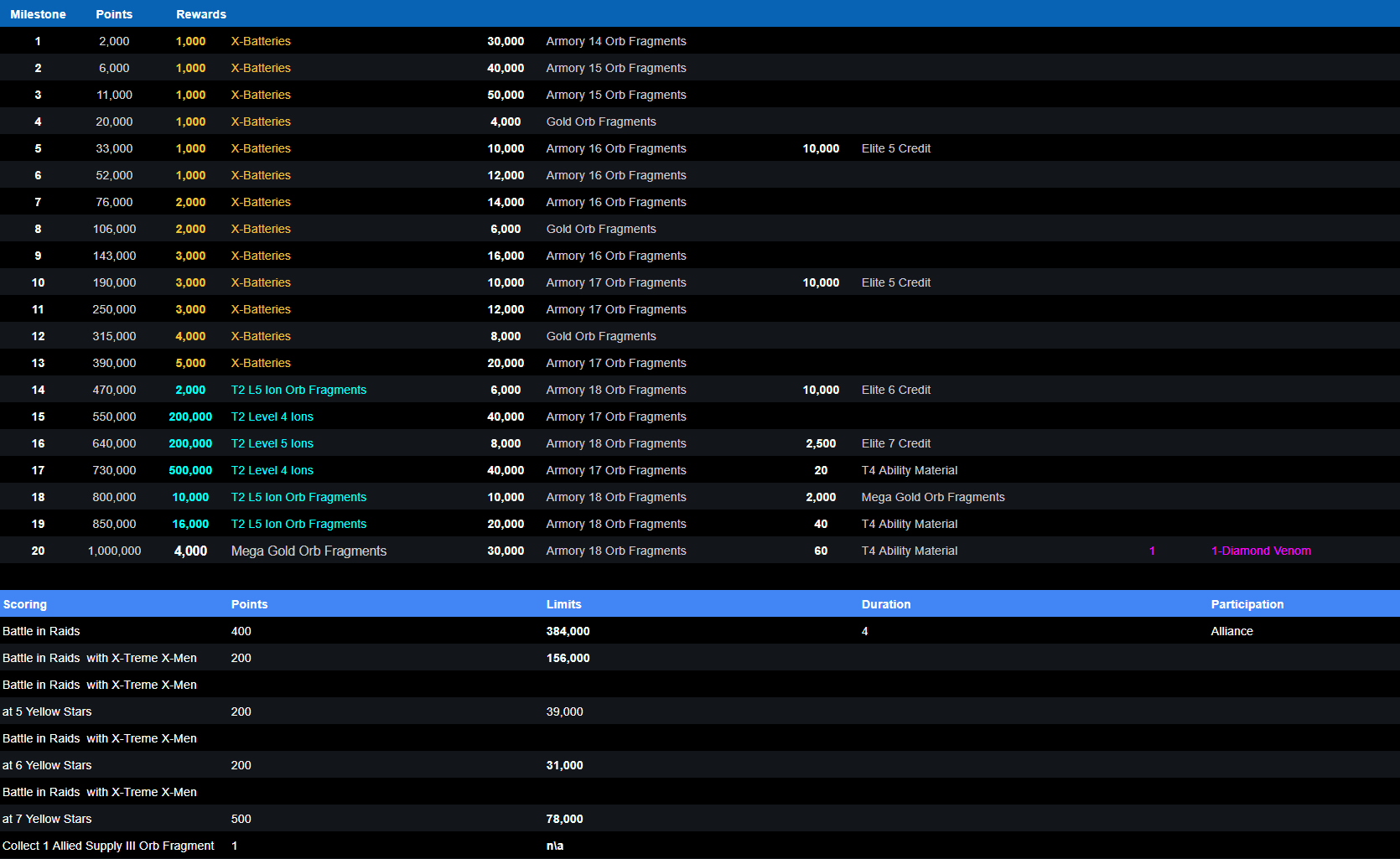Click the Armory 14 Orb Fragments reward
Viewport: 1400px width, 859px height.
pos(615,41)
